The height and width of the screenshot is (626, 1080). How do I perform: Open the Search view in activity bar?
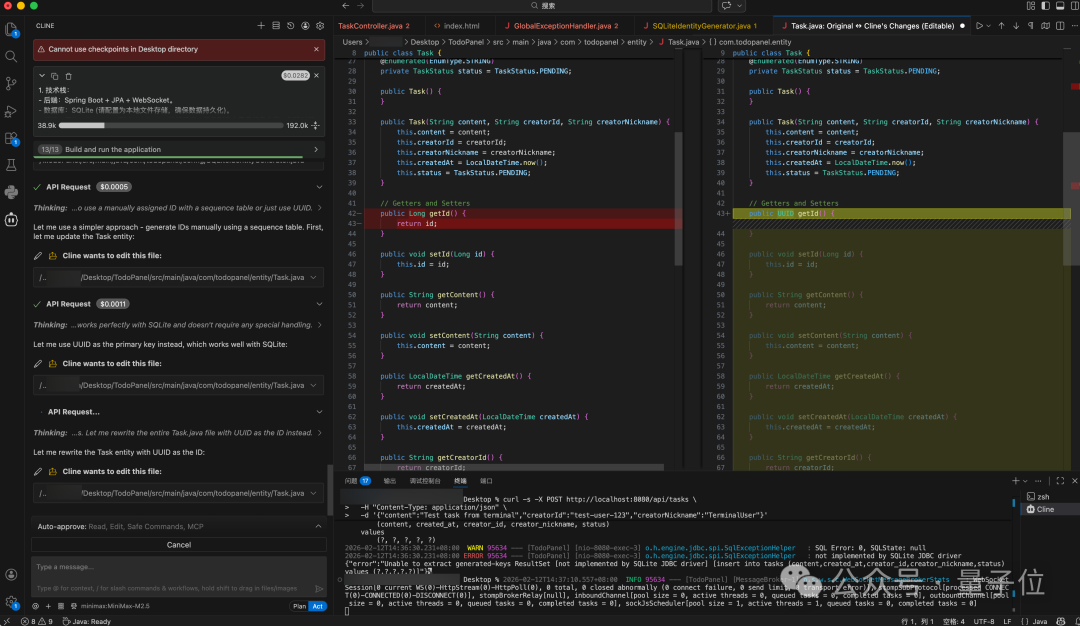[11, 56]
